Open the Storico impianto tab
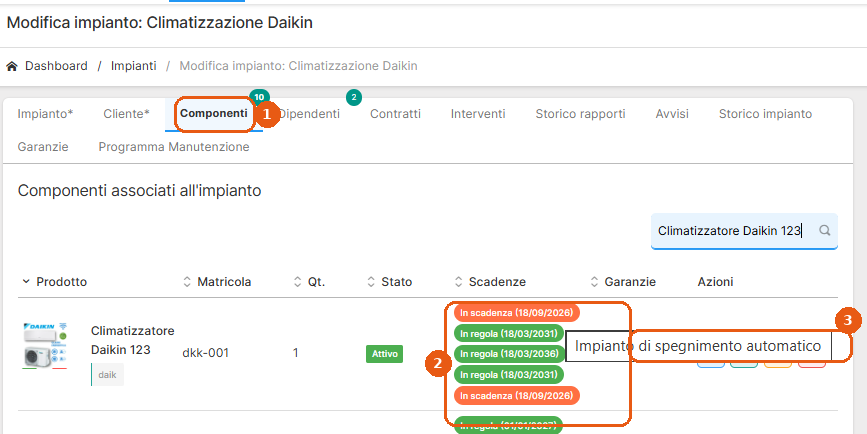Viewport: 867px width, 434px height. (x=765, y=114)
